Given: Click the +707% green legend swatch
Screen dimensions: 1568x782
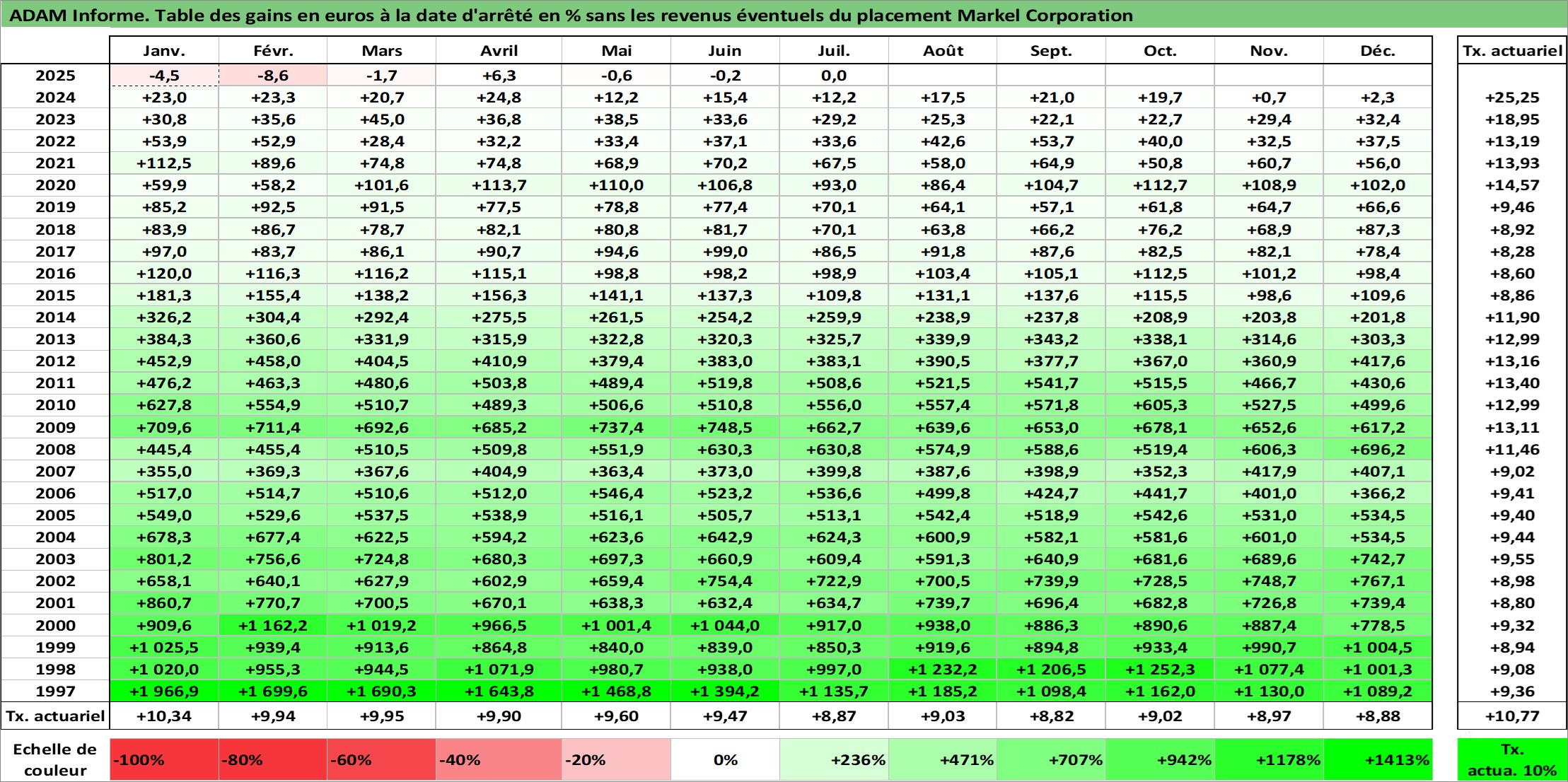Looking at the screenshot, I should 1051,760.
